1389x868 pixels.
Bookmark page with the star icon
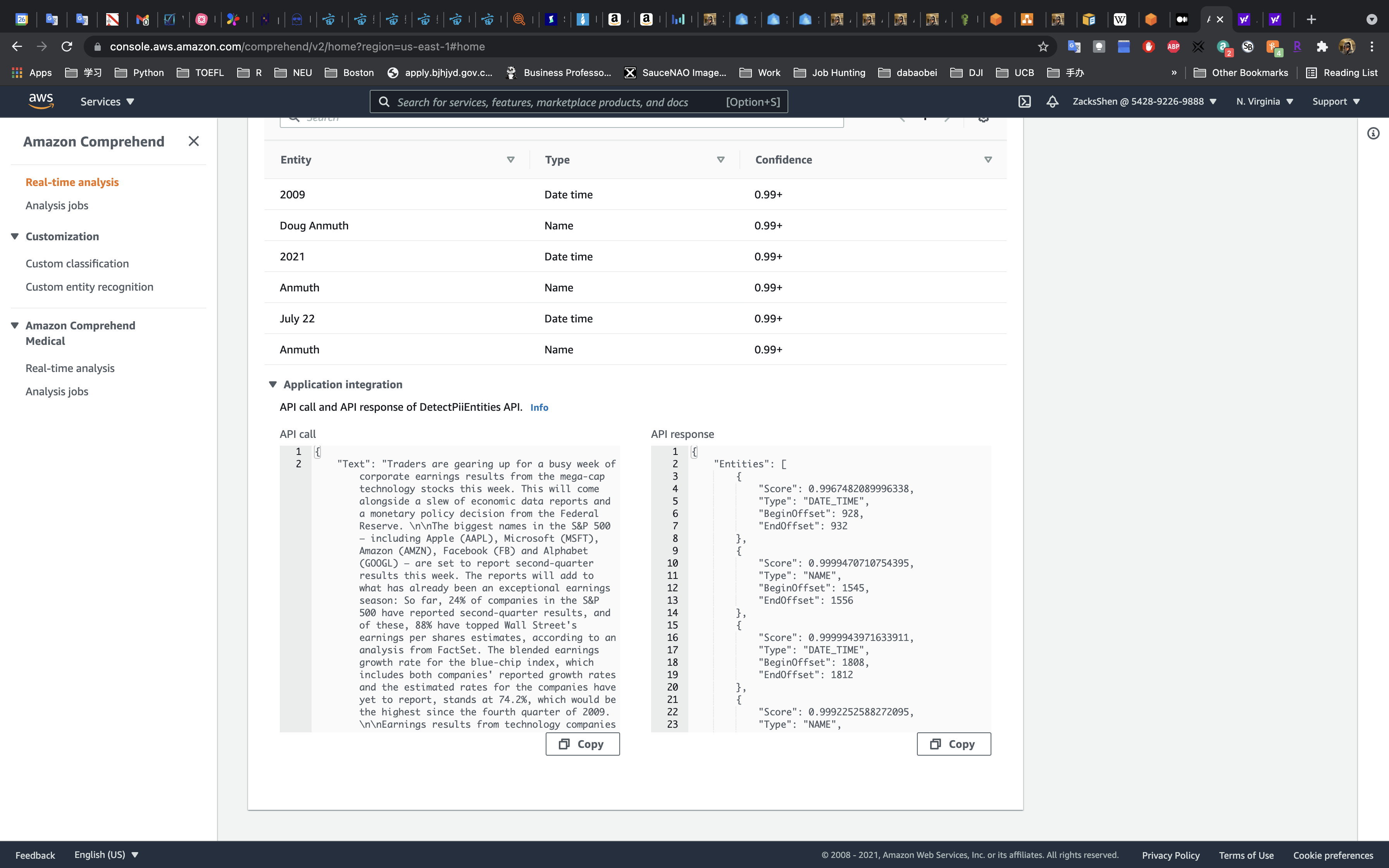(1043, 46)
